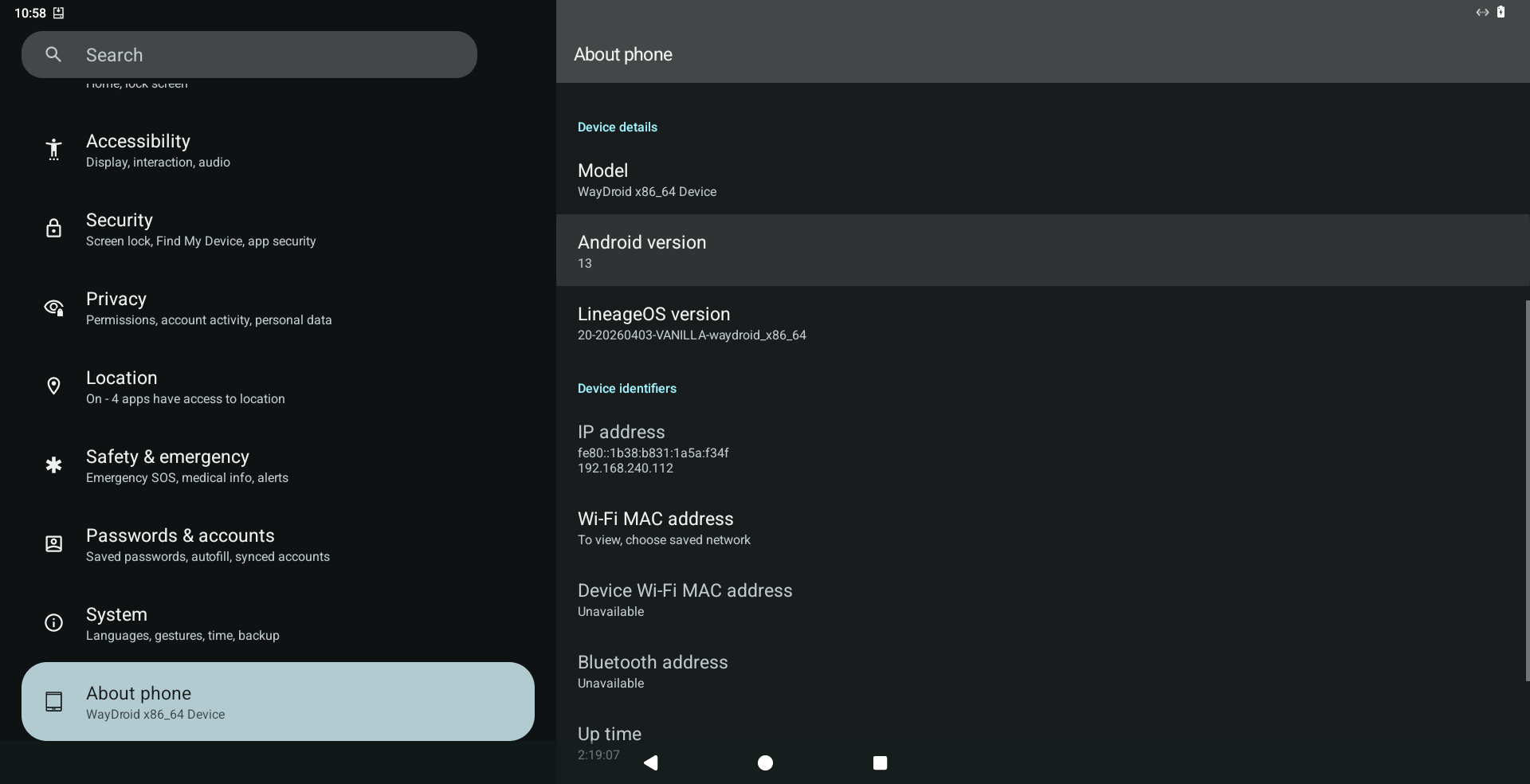Click the About phone scrollbar
This screenshot has height=784, width=1530.
(1527, 491)
